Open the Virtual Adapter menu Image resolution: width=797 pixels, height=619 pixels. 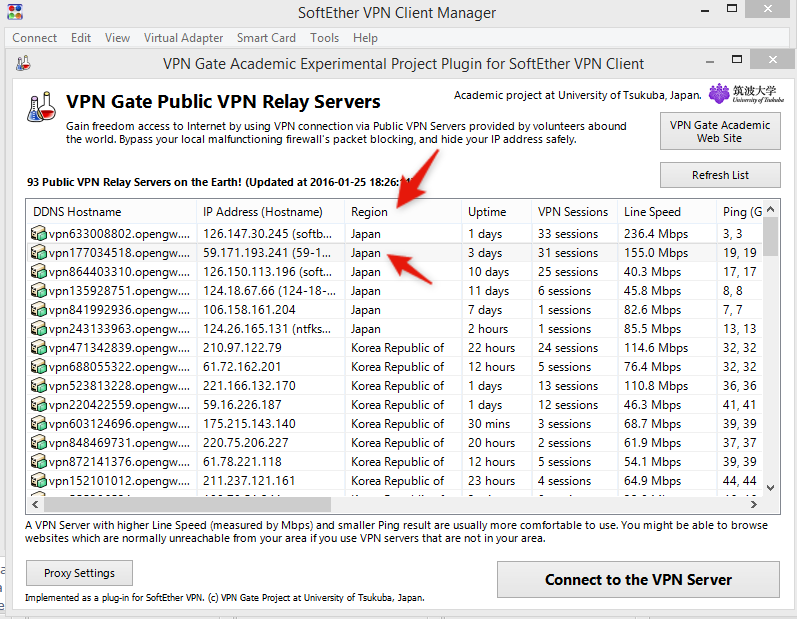click(183, 38)
